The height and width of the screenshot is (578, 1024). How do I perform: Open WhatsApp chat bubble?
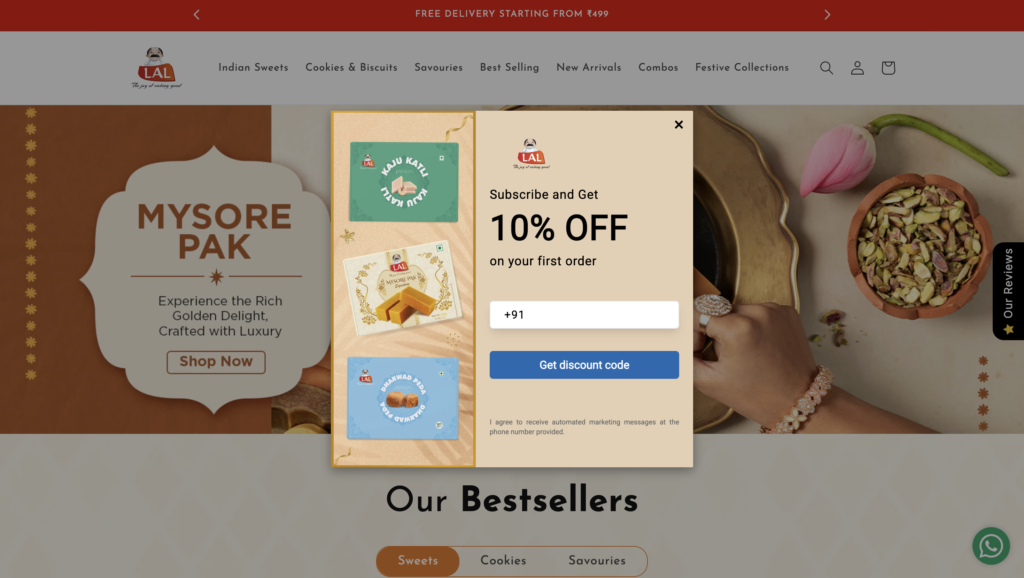pyautogui.click(x=991, y=546)
